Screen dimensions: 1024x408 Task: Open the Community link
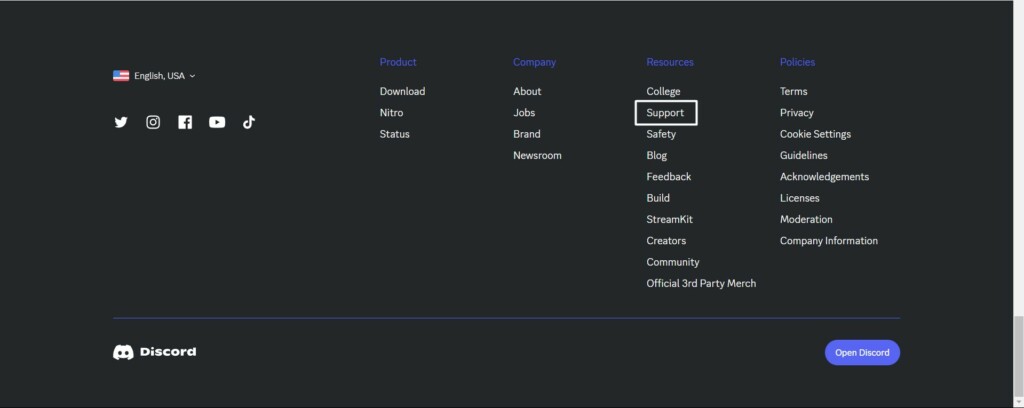(673, 262)
